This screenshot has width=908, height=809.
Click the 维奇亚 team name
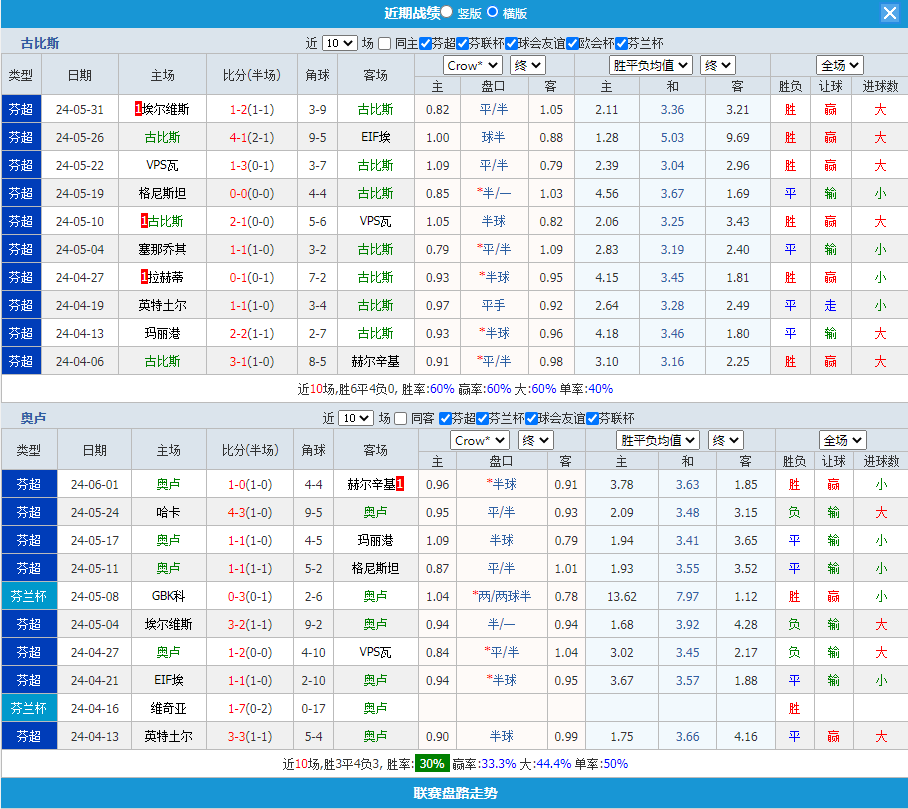[168, 708]
